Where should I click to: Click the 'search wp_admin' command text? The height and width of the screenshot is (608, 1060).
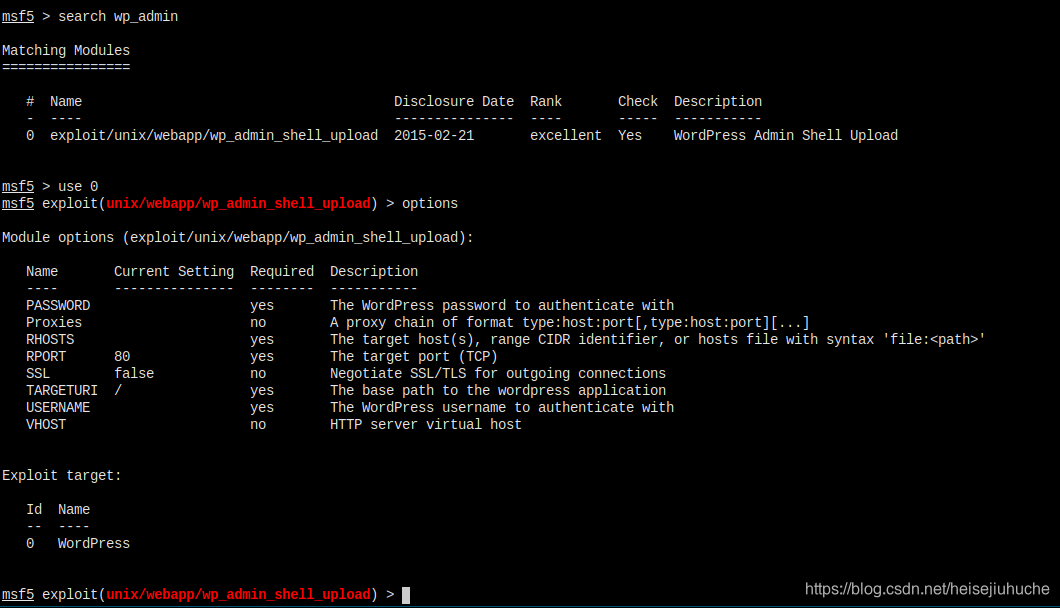click(x=118, y=17)
